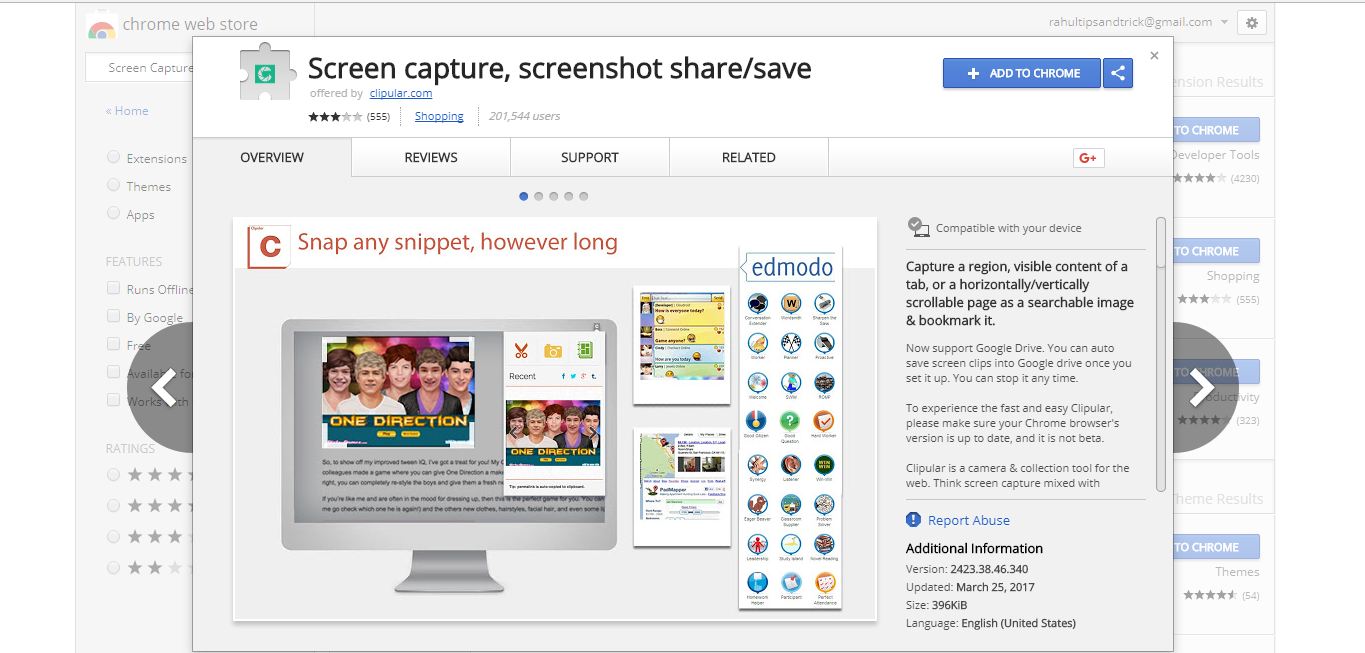Screen dimensions: 1365x653
Task: Select the Extensions radio button
Action: pyautogui.click(x=113, y=157)
